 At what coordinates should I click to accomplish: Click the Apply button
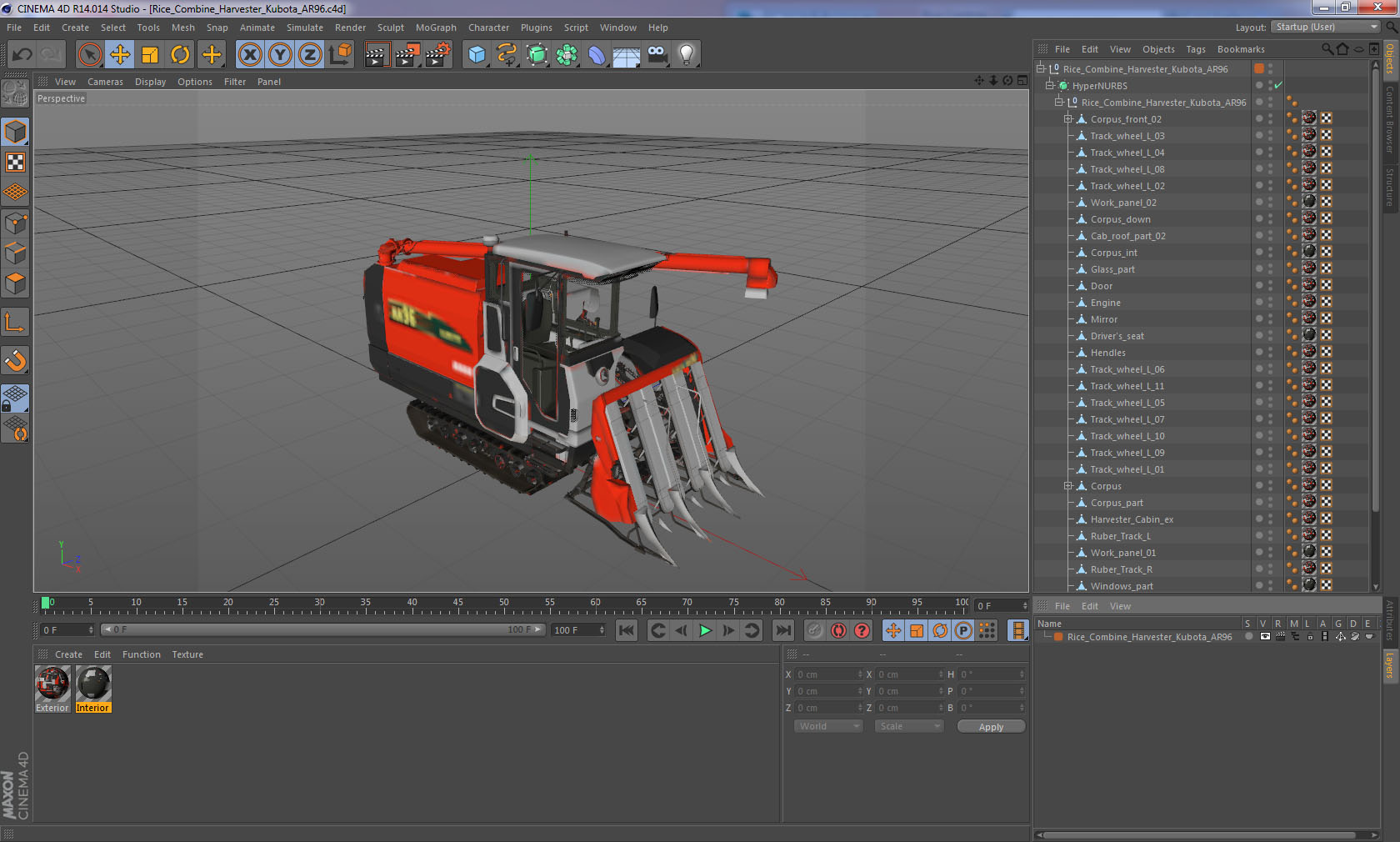(x=990, y=727)
